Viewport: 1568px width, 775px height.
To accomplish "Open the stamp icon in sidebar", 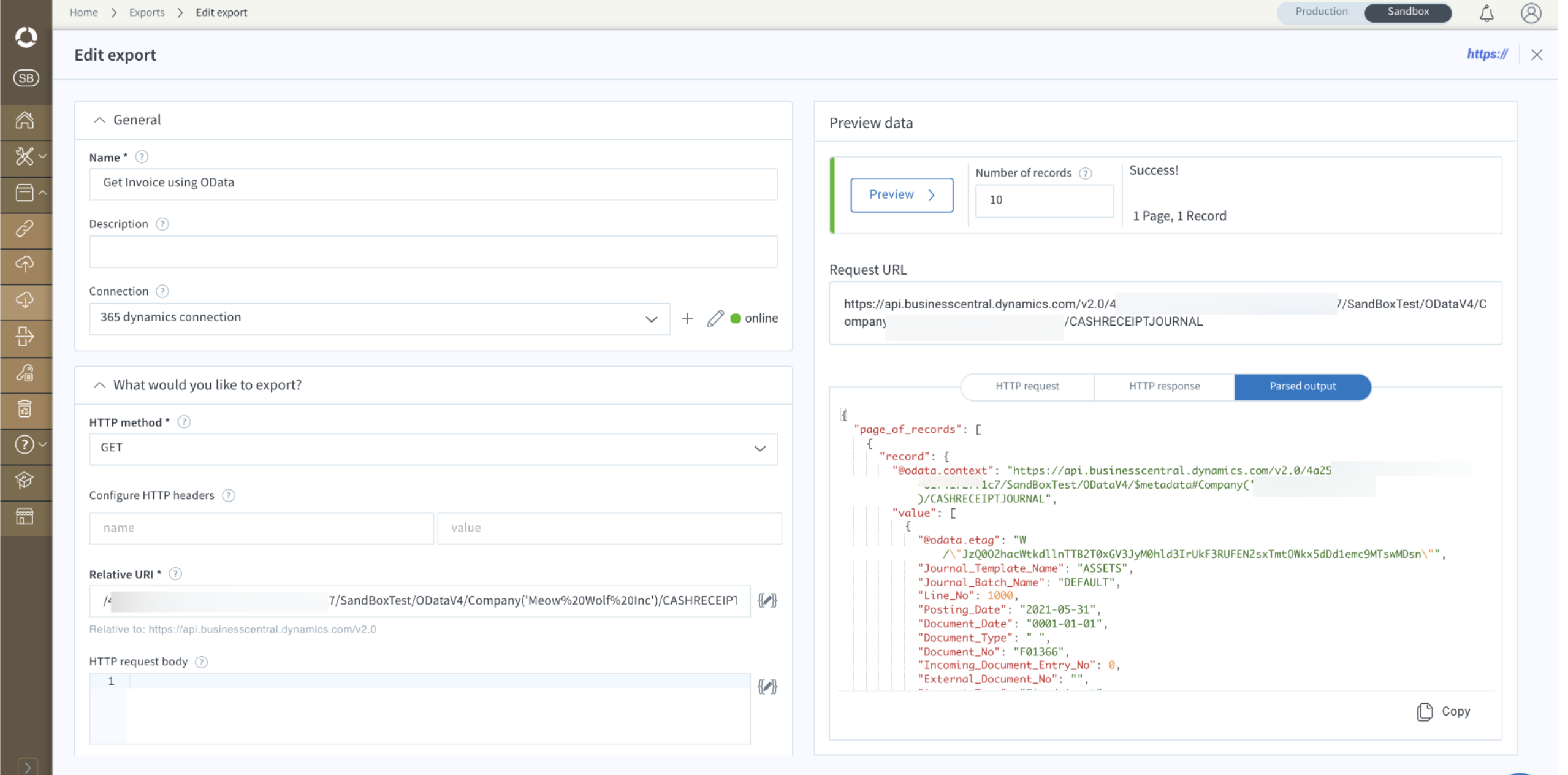I will [25, 372].
